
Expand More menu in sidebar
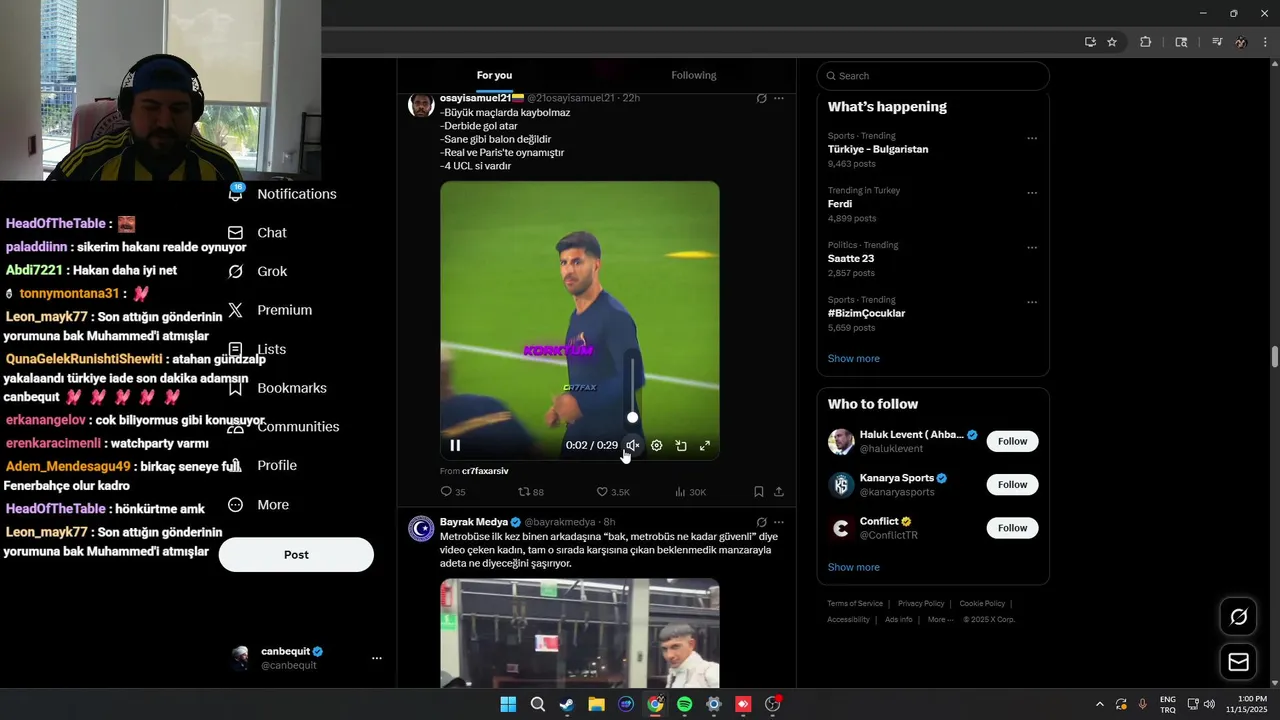coord(258,505)
